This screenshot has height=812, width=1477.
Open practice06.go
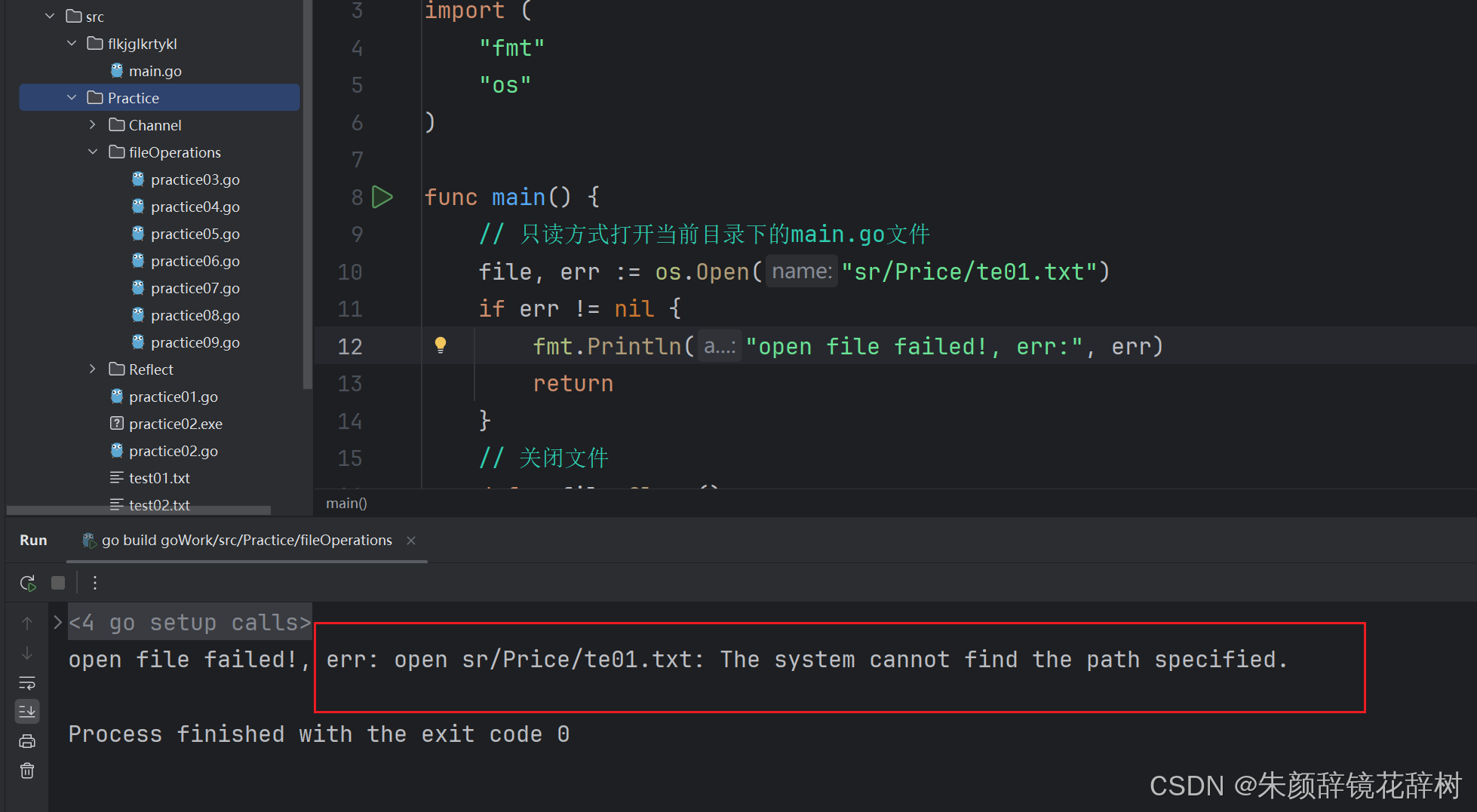tap(195, 261)
